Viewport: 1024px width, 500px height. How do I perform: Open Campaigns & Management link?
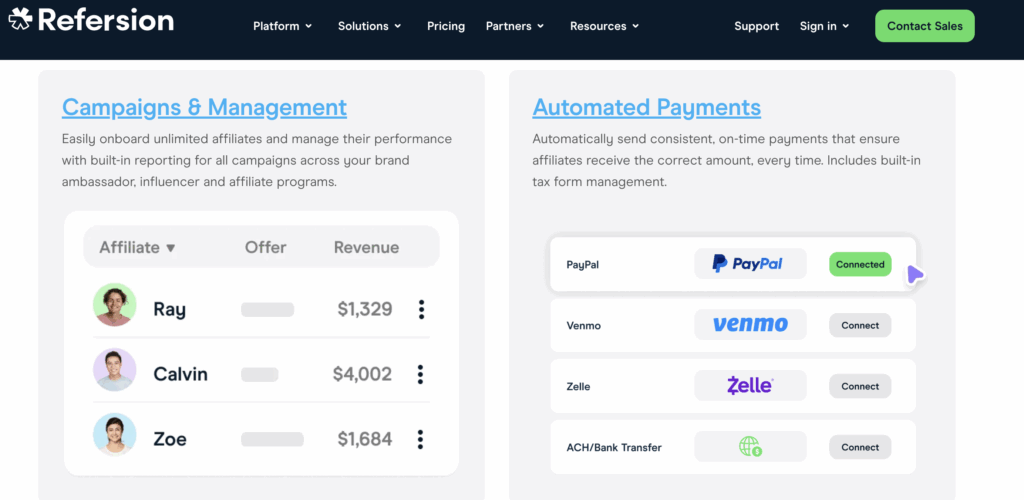(204, 107)
